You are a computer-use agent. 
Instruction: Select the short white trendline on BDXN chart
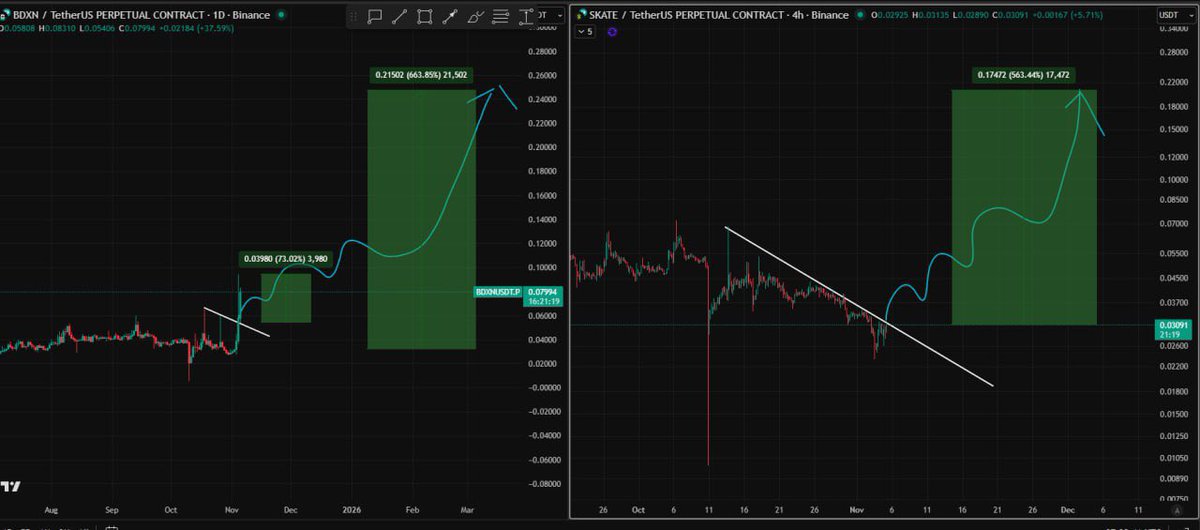236,321
